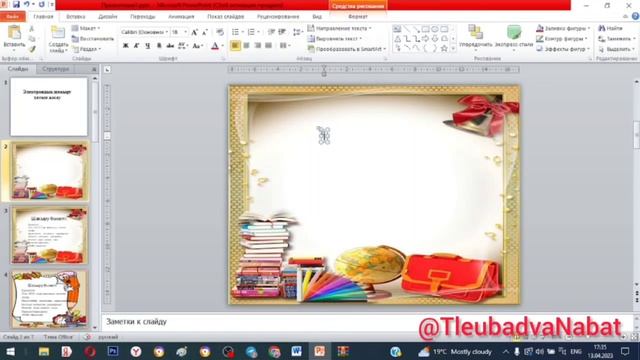The width and height of the screenshot is (640, 360).
Task: Click the Вставить paste icon
Action: pyautogui.click(x=14, y=33)
